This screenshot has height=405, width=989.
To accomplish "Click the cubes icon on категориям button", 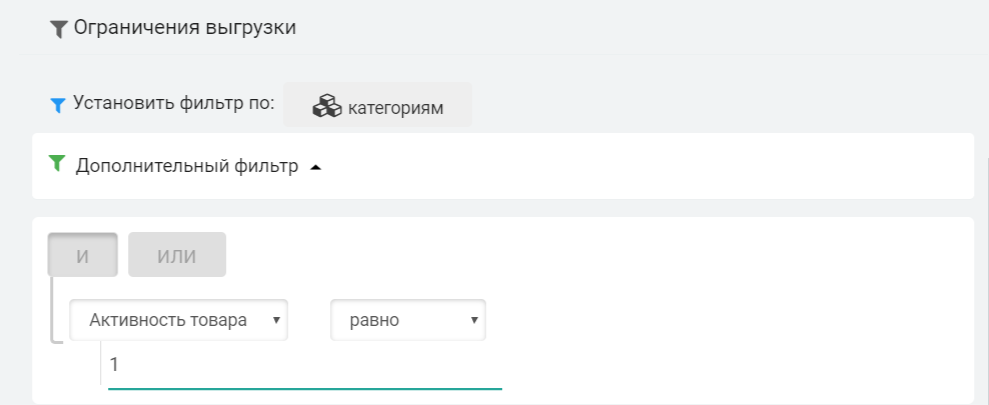I will (x=328, y=106).
